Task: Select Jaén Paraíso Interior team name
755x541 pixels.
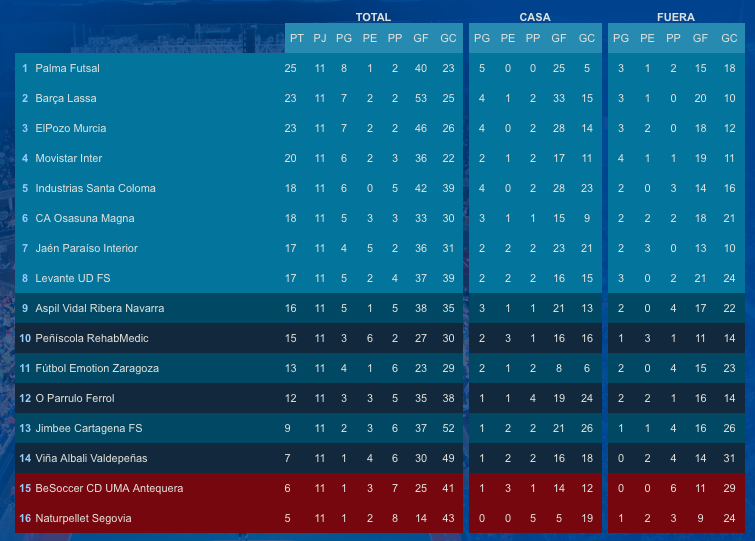Action: pos(86,248)
